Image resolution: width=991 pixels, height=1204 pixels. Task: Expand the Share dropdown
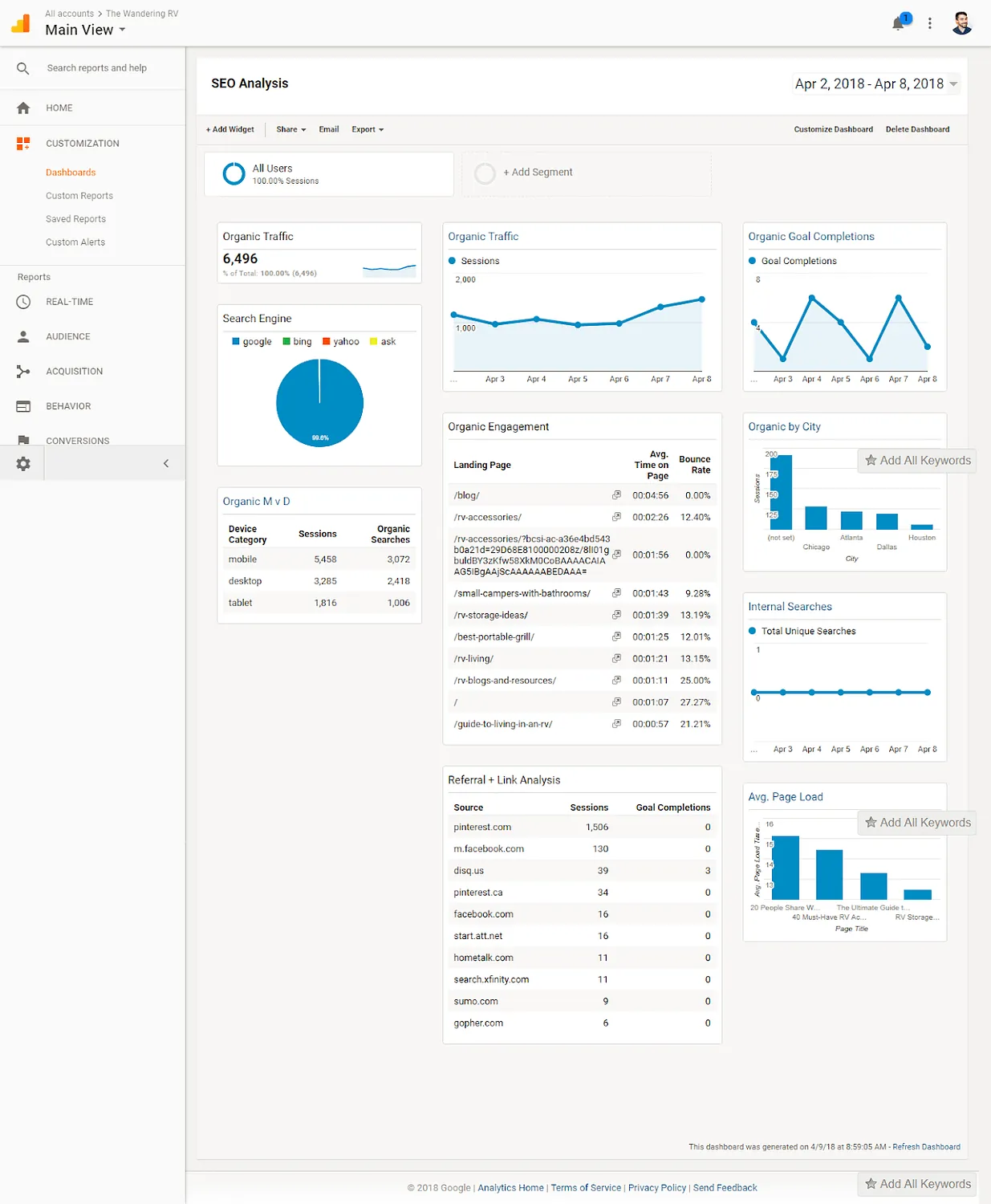coord(291,129)
